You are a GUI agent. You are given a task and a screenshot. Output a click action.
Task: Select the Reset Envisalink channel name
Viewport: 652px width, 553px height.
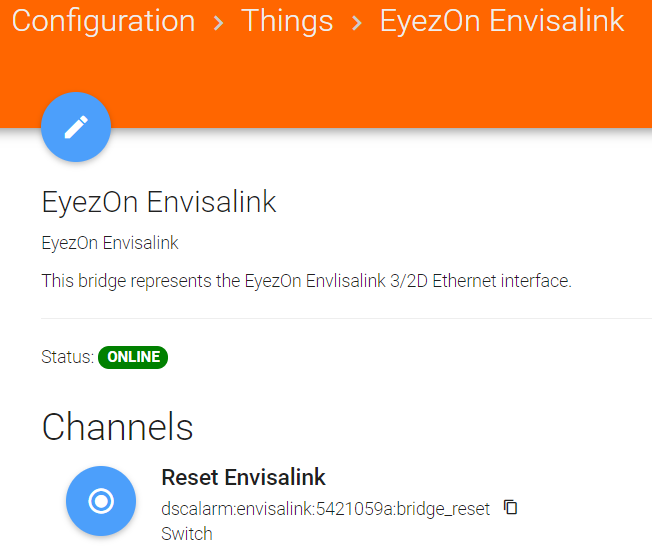pyautogui.click(x=243, y=477)
